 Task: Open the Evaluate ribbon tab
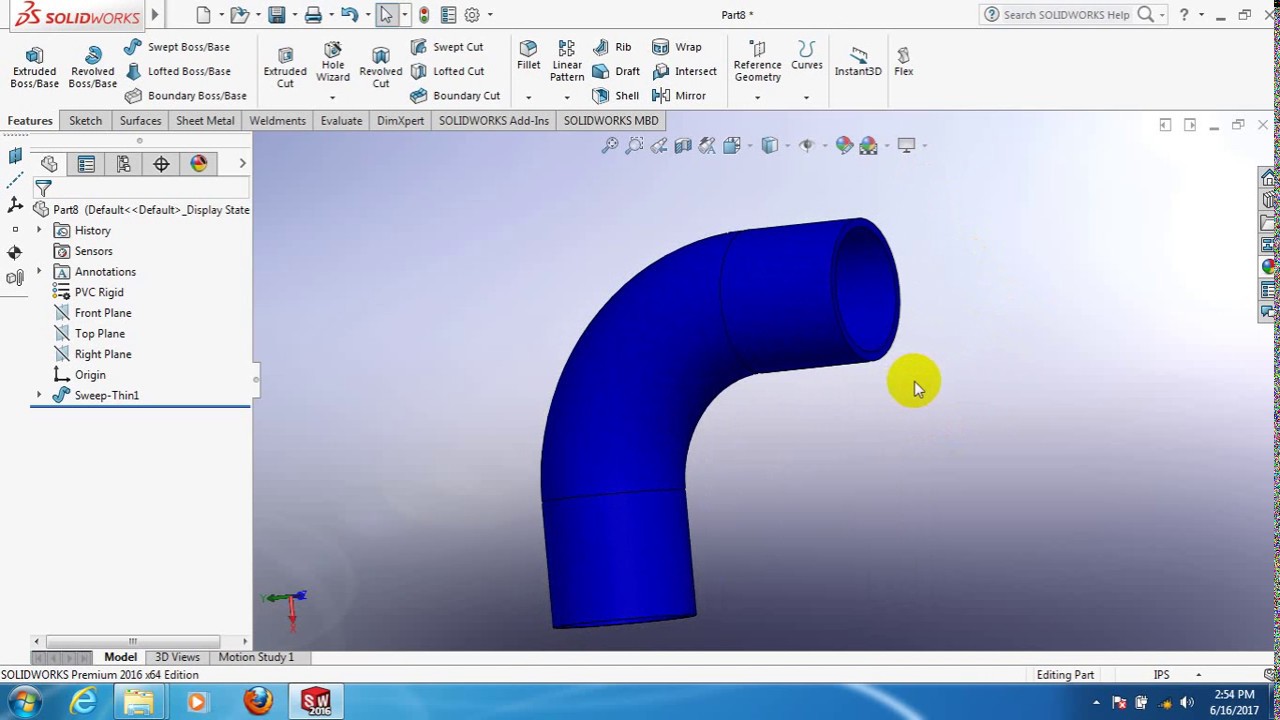(341, 121)
